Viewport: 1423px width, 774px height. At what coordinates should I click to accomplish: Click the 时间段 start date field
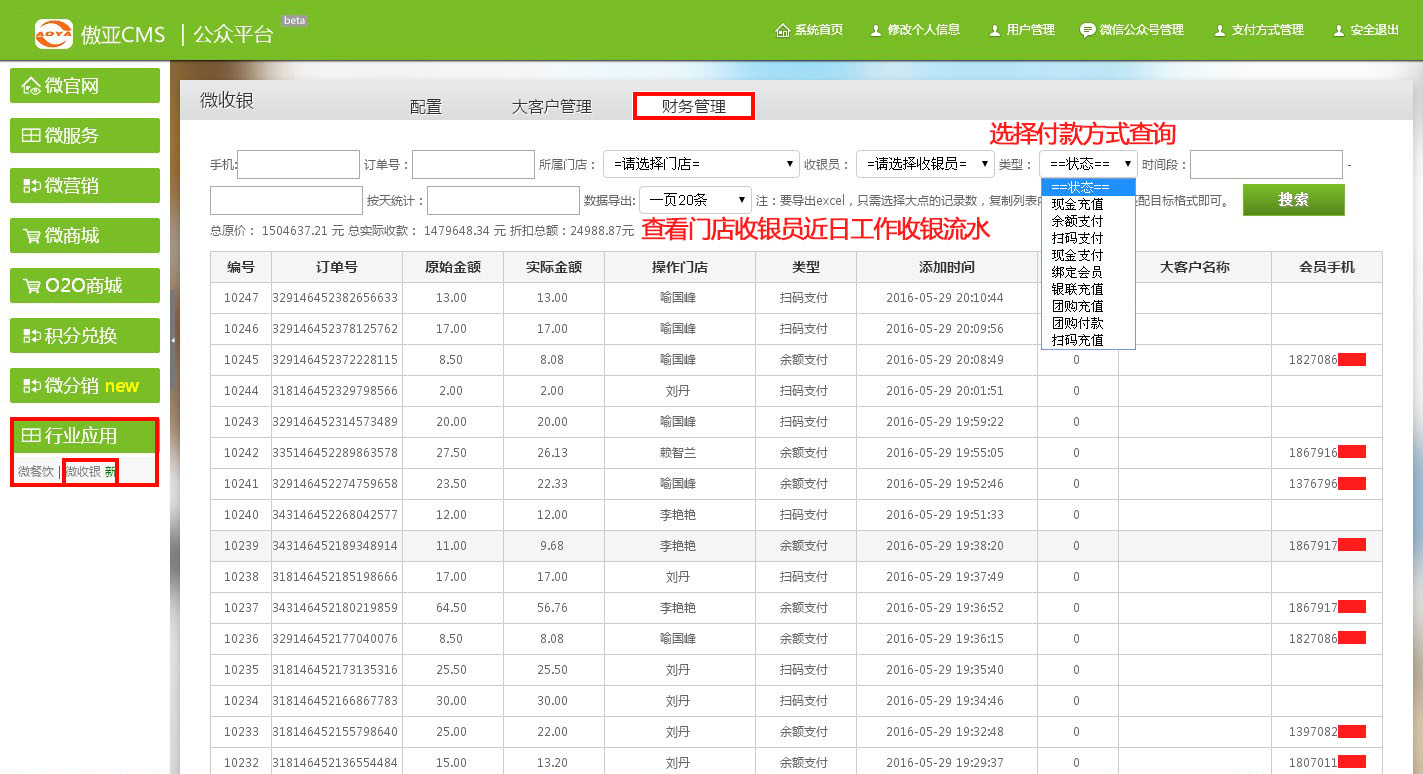[x=1265, y=164]
